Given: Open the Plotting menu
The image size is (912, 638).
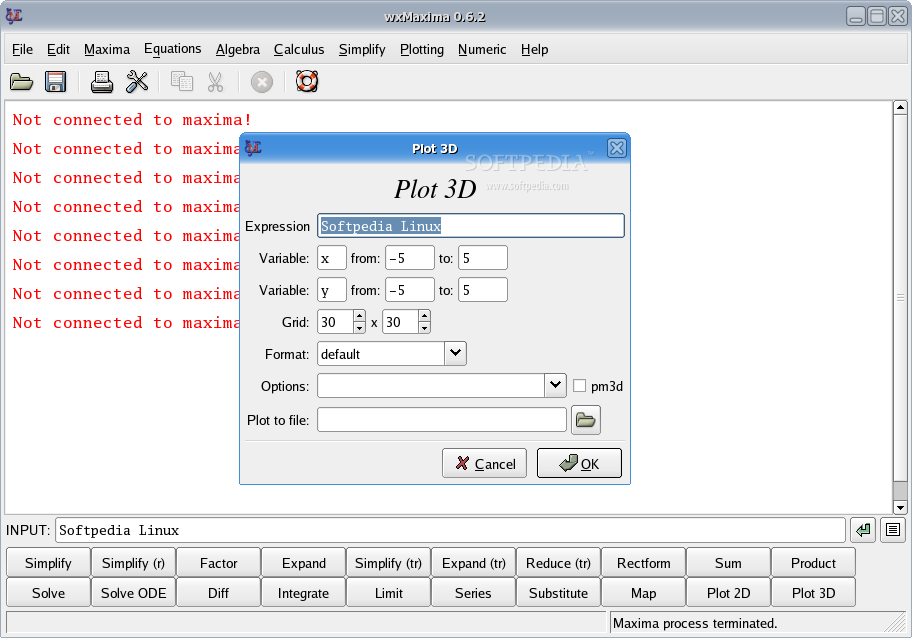Looking at the screenshot, I should (x=422, y=49).
